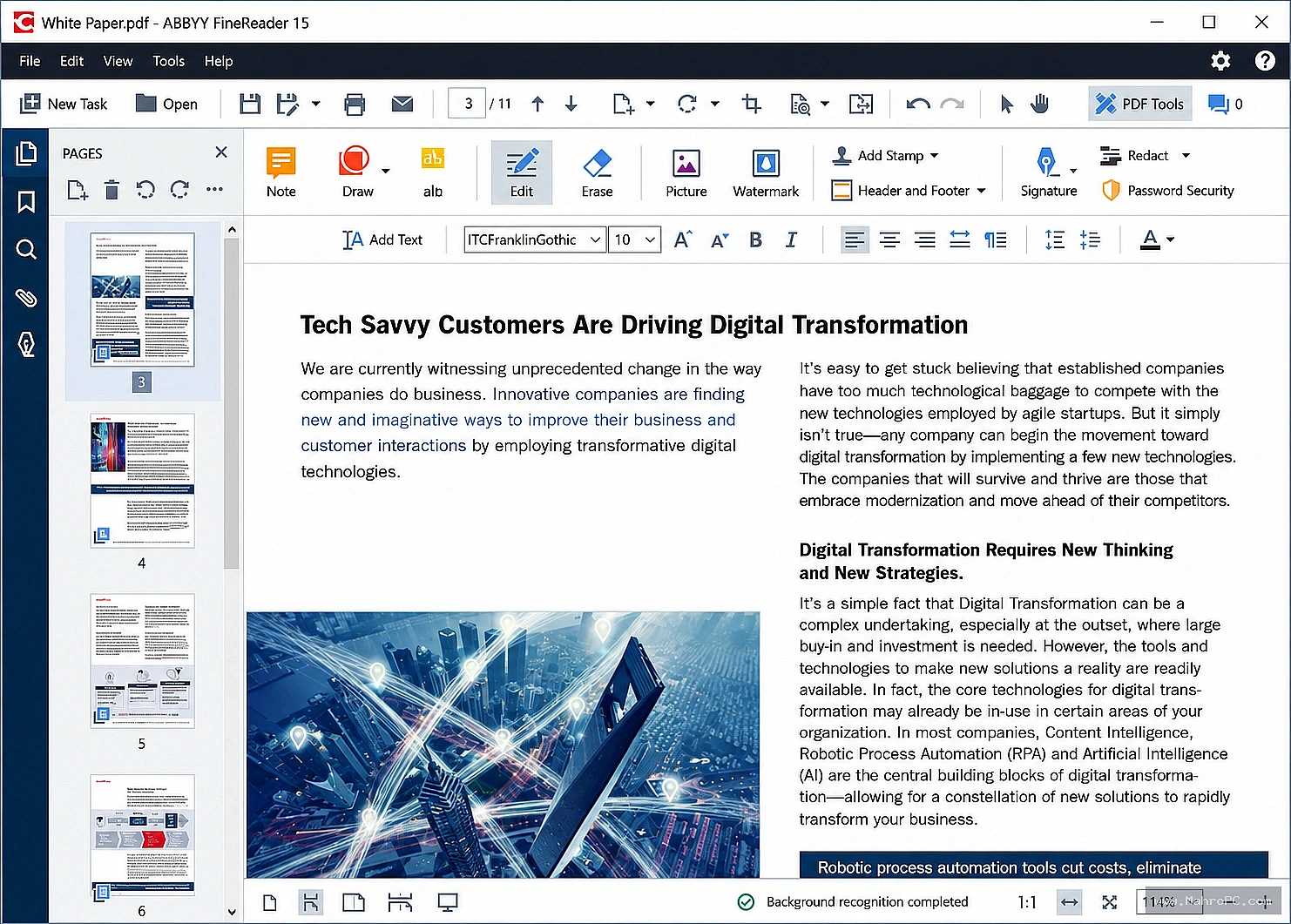Open the Comments counter icon
This screenshot has height=924, width=1291.
point(1225,105)
